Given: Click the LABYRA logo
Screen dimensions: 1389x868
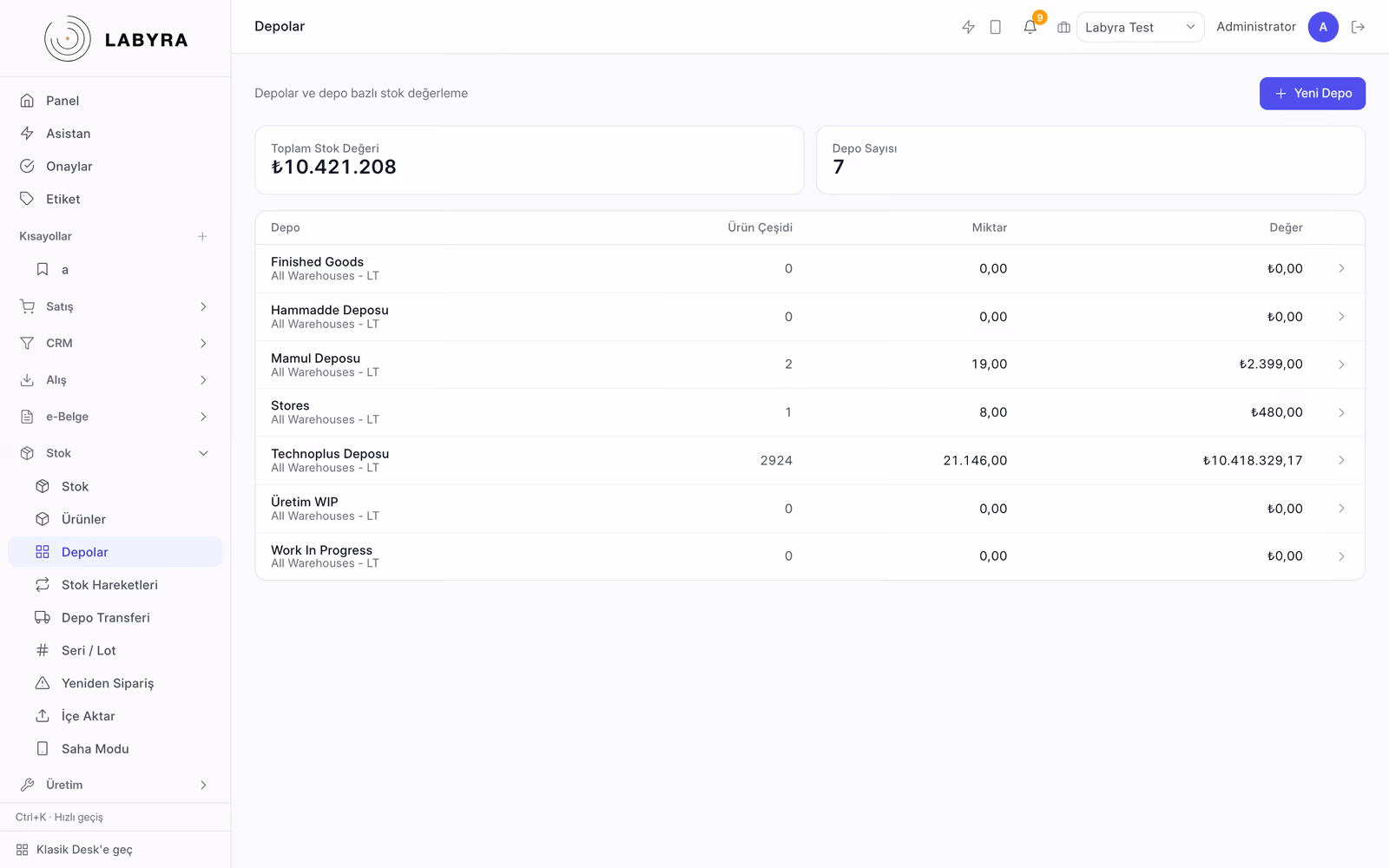Looking at the screenshot, I should (115, 39).
